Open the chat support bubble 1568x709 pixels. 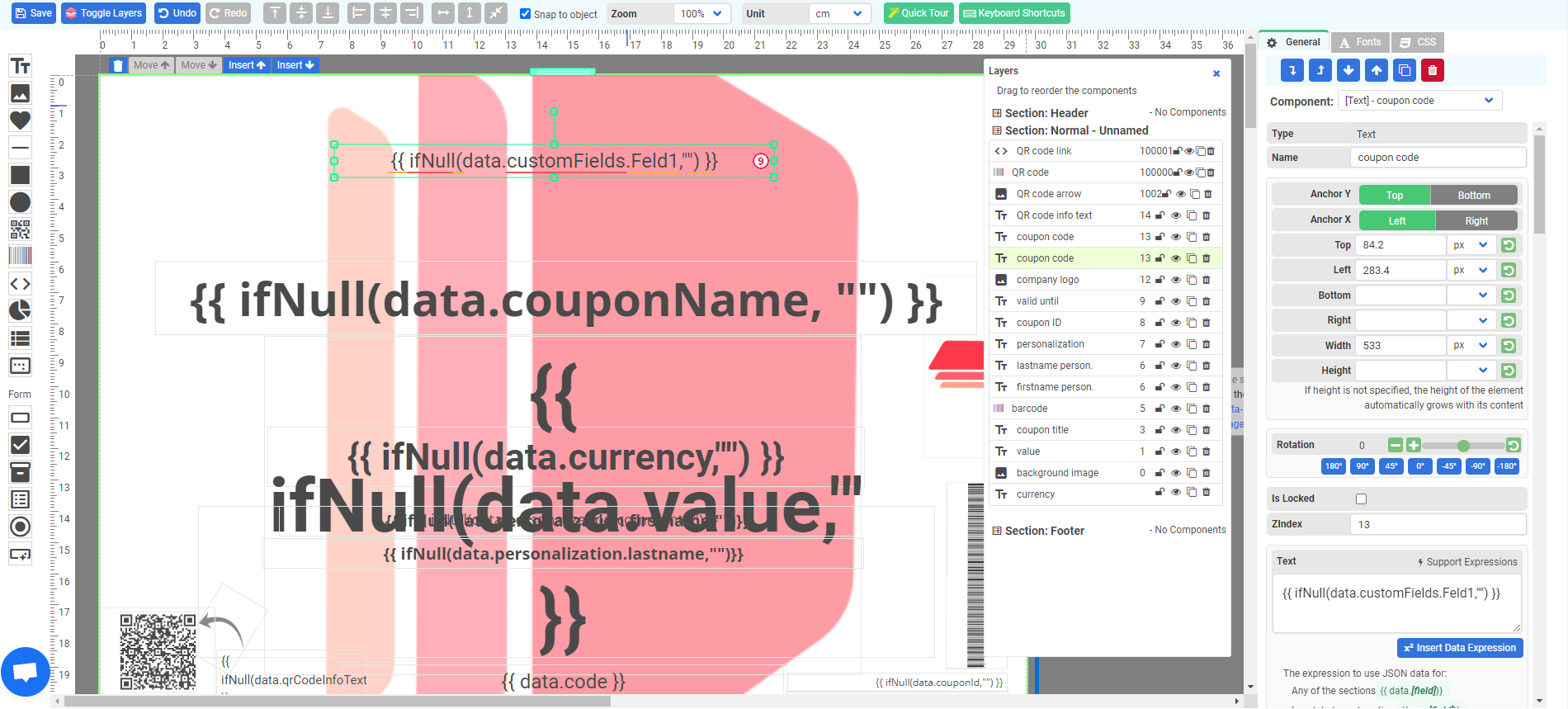[26, 672]
